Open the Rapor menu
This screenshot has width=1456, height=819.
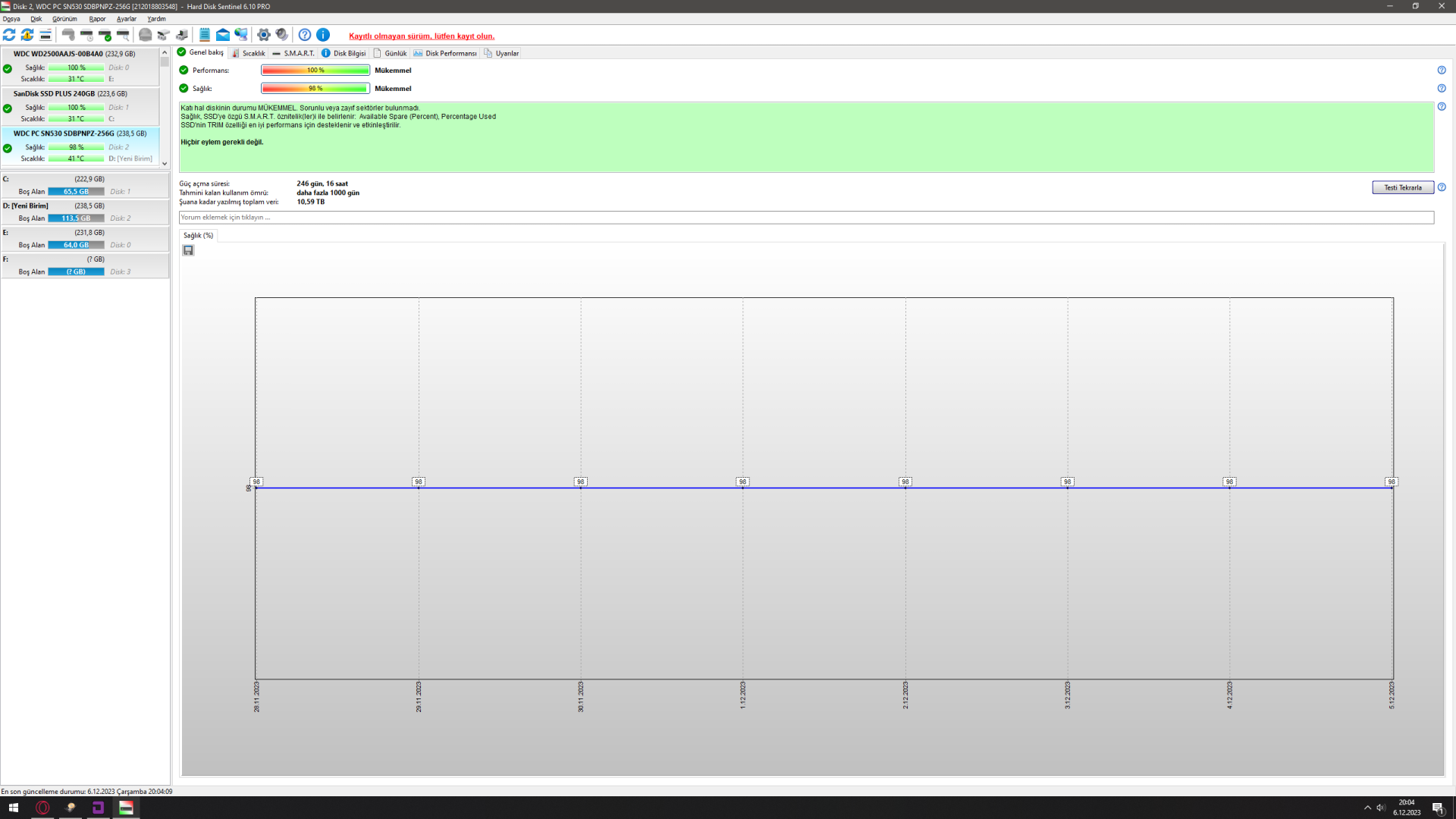[97, 19]
